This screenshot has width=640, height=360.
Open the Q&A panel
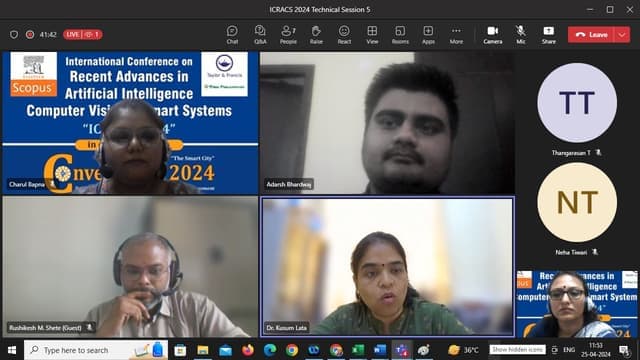(260, 35)
